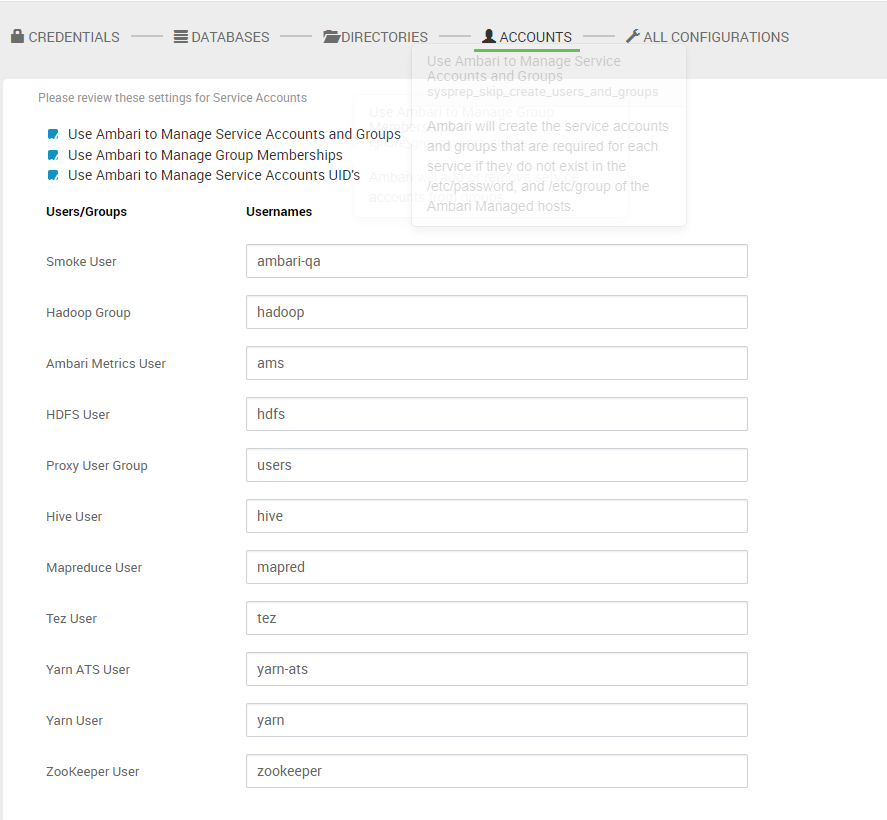Focus the Yarn User field
The width and height of the screenshot is (887, 820).
point(497,720)
